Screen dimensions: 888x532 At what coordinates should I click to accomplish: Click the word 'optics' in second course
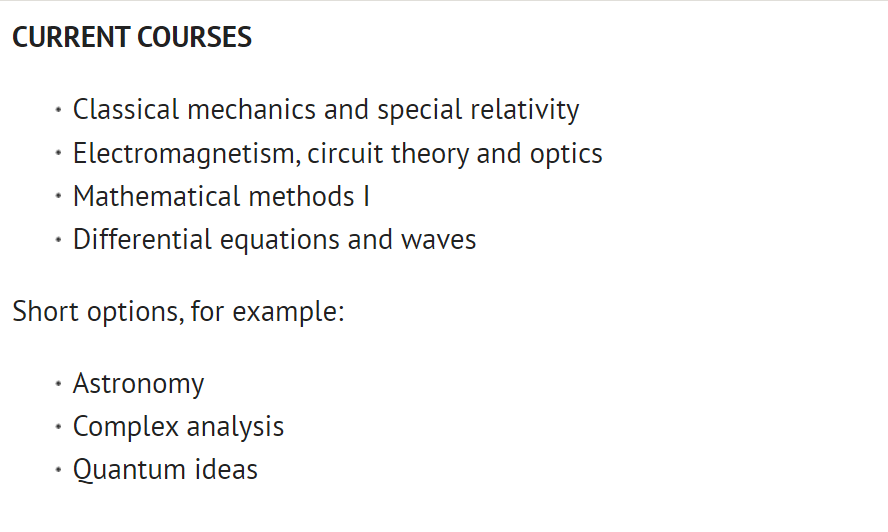pyautogui.click(x=566, y=155)
